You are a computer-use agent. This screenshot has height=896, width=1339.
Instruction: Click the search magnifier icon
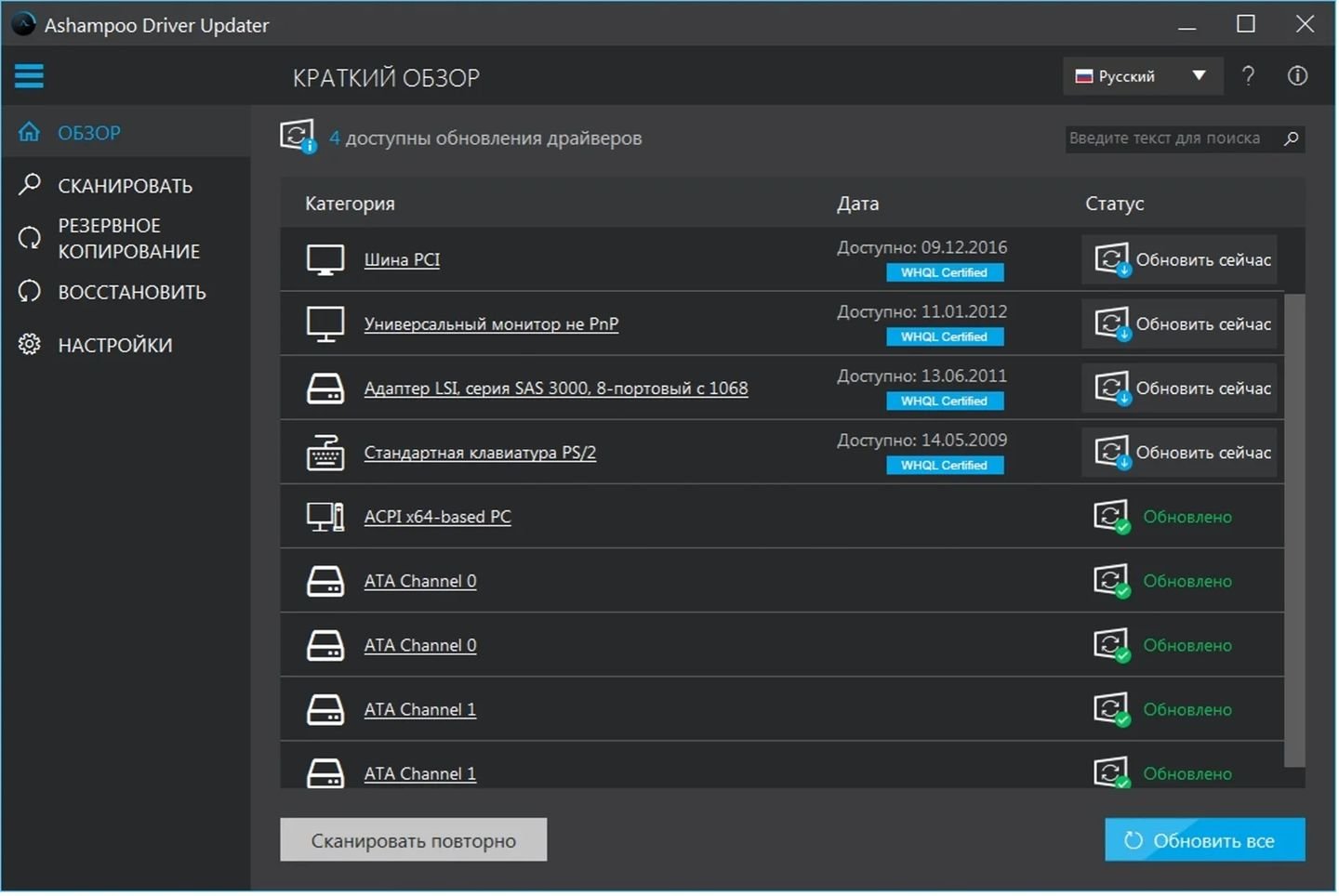(x=1292, y=138)
